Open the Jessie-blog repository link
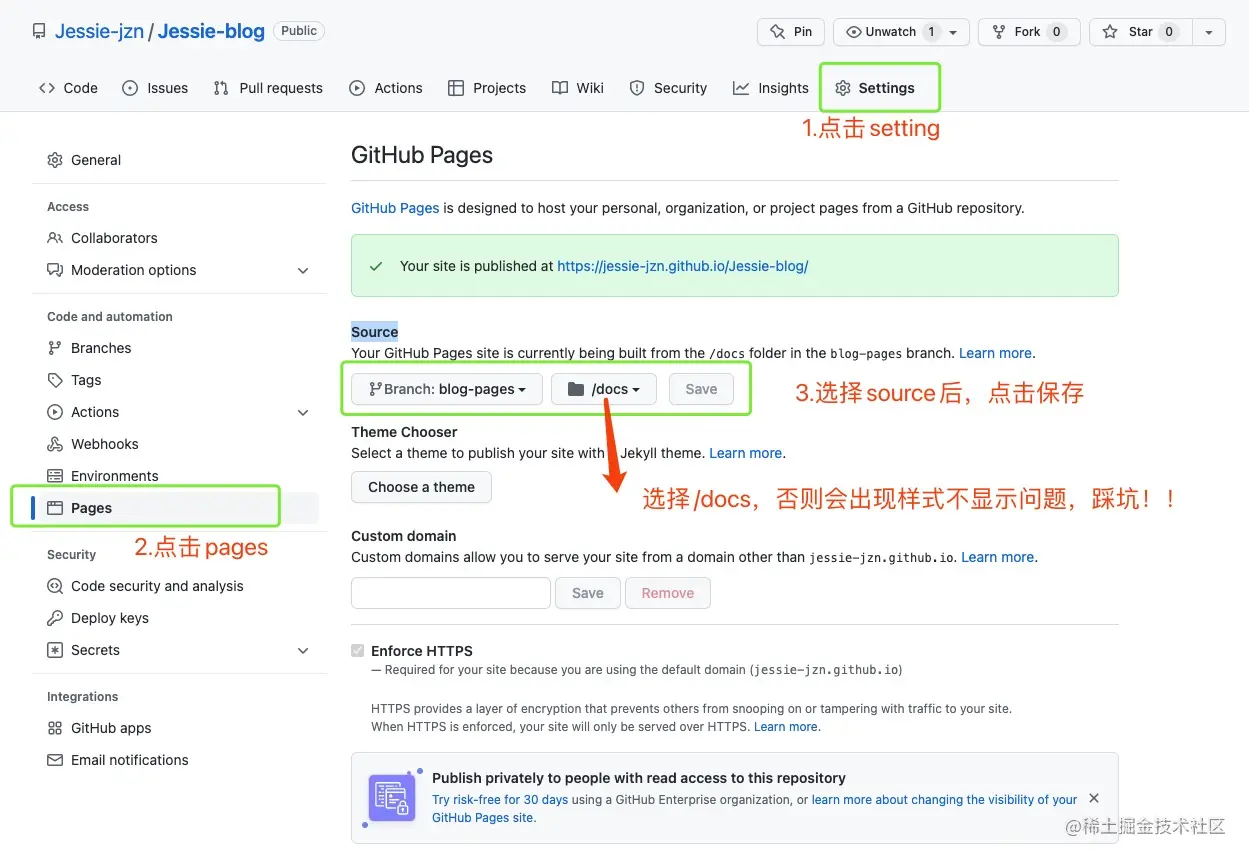 pos(211,31)
